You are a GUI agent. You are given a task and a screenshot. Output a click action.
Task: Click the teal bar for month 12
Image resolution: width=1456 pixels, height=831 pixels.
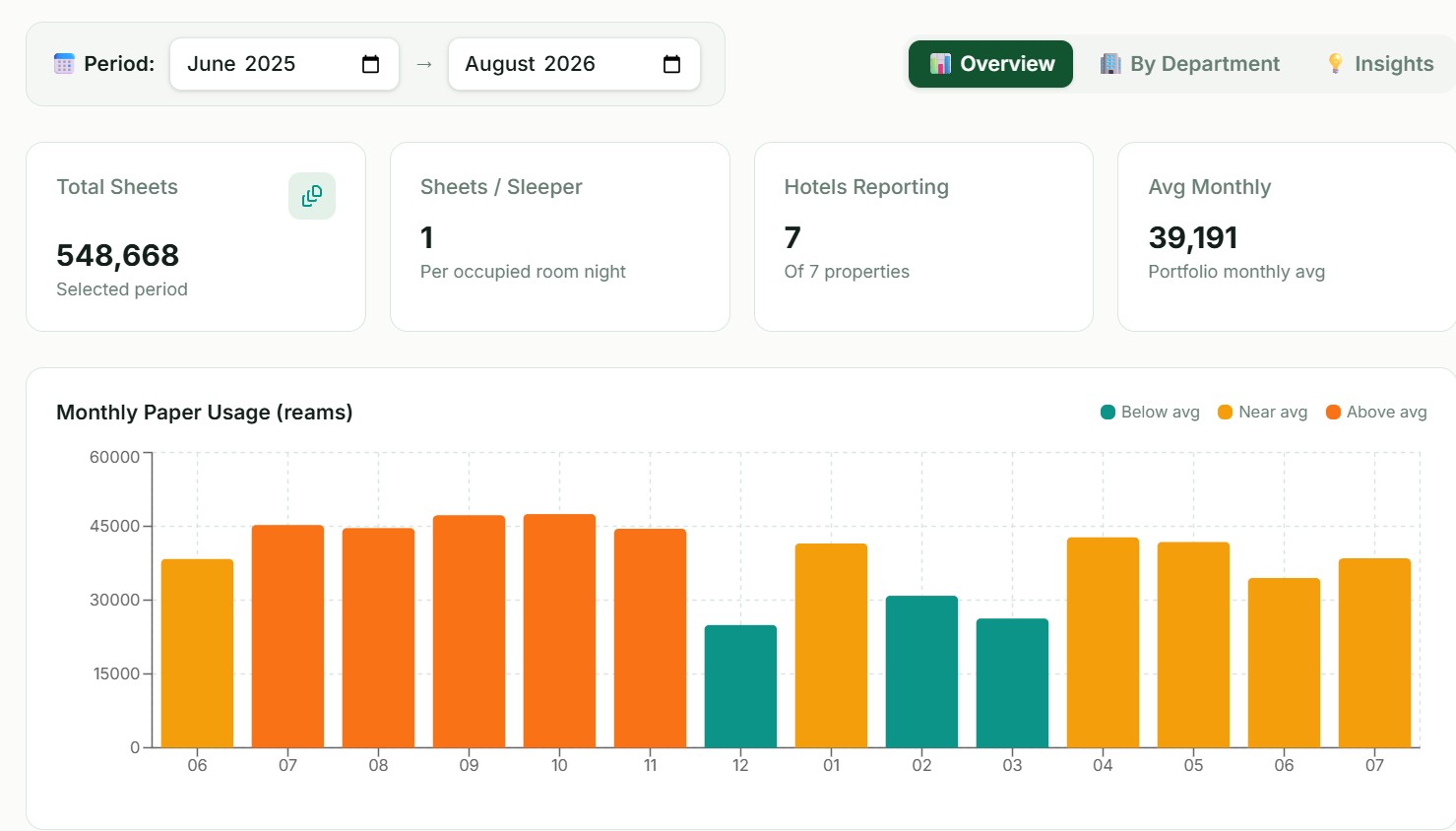click(740, 686)
